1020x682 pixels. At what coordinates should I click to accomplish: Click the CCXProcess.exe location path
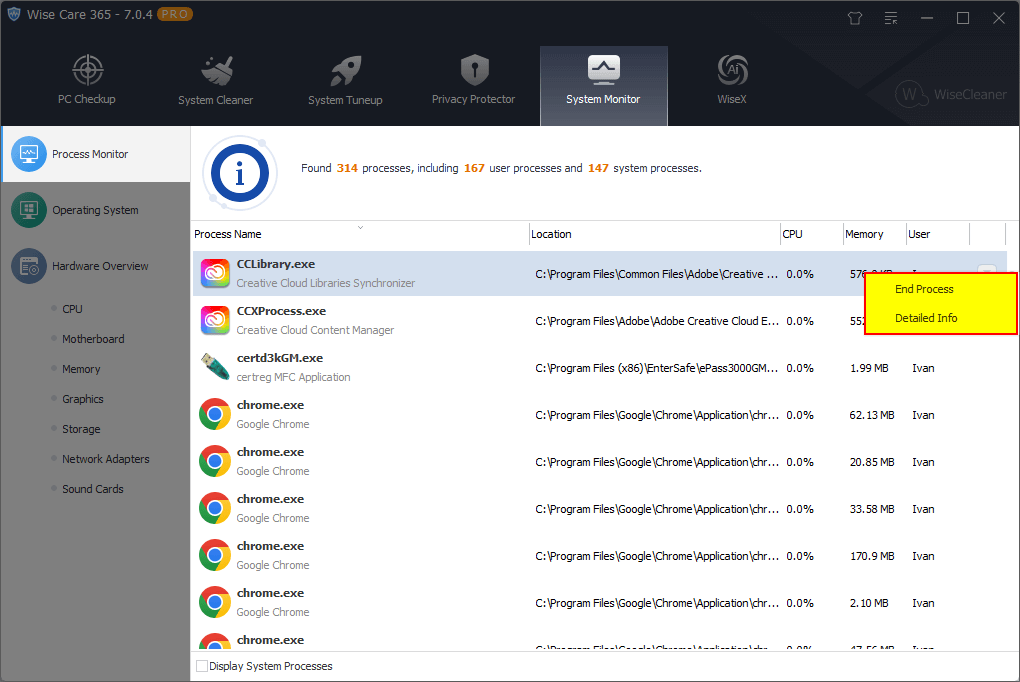(x=656, y=321)
